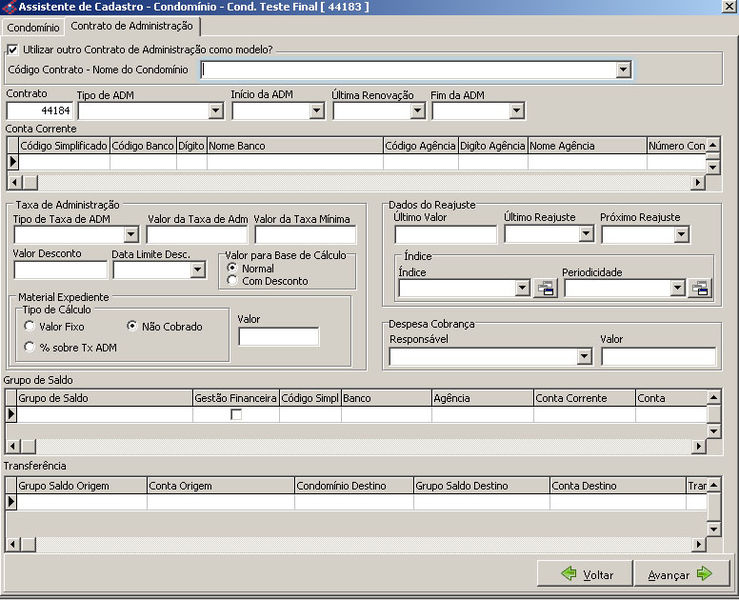Click the Valor da Taxa Mínima field
Screen dimensions: 739x600
pyautogui.click(x=305, y=235)
